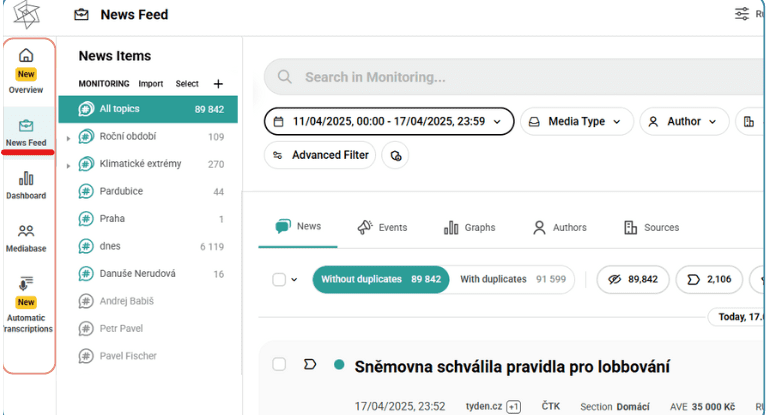Switch to the Sources tab
The image size is (767, 415).
651,227
